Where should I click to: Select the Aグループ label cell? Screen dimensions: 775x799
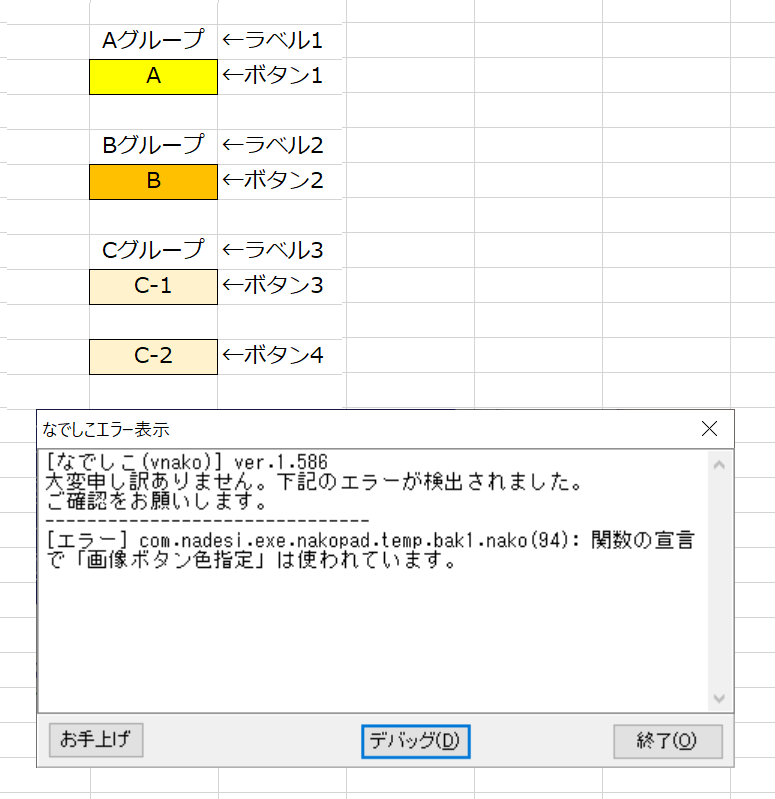click(153, 42)
